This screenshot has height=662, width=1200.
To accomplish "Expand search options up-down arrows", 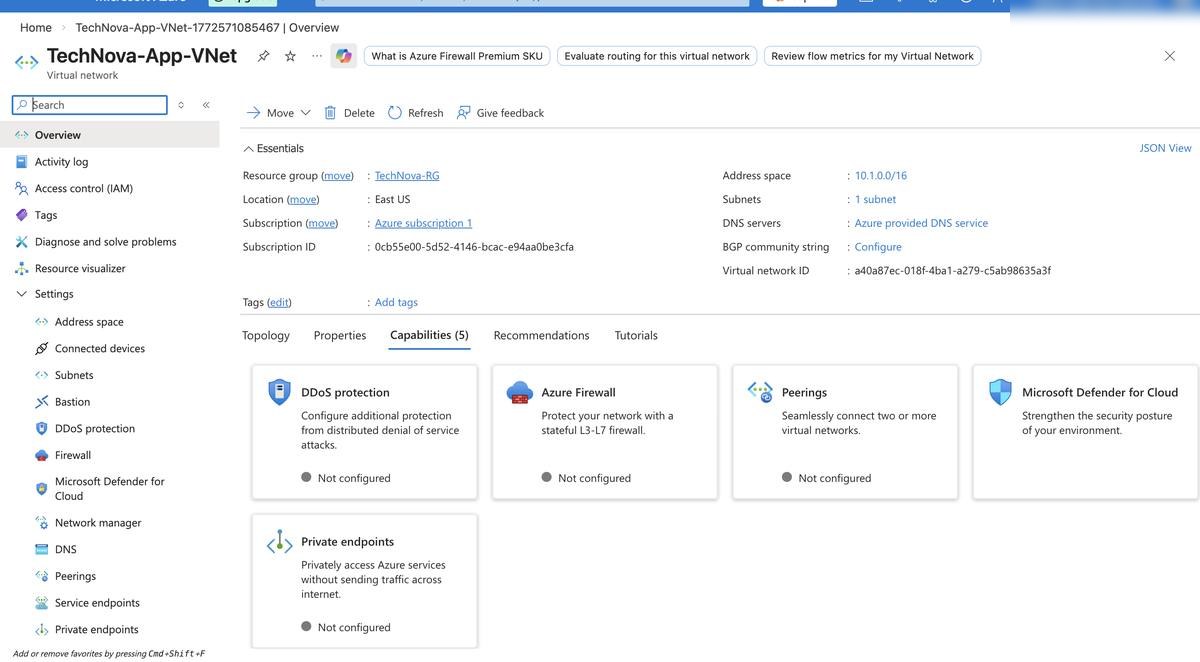I will tap(181, 105).
